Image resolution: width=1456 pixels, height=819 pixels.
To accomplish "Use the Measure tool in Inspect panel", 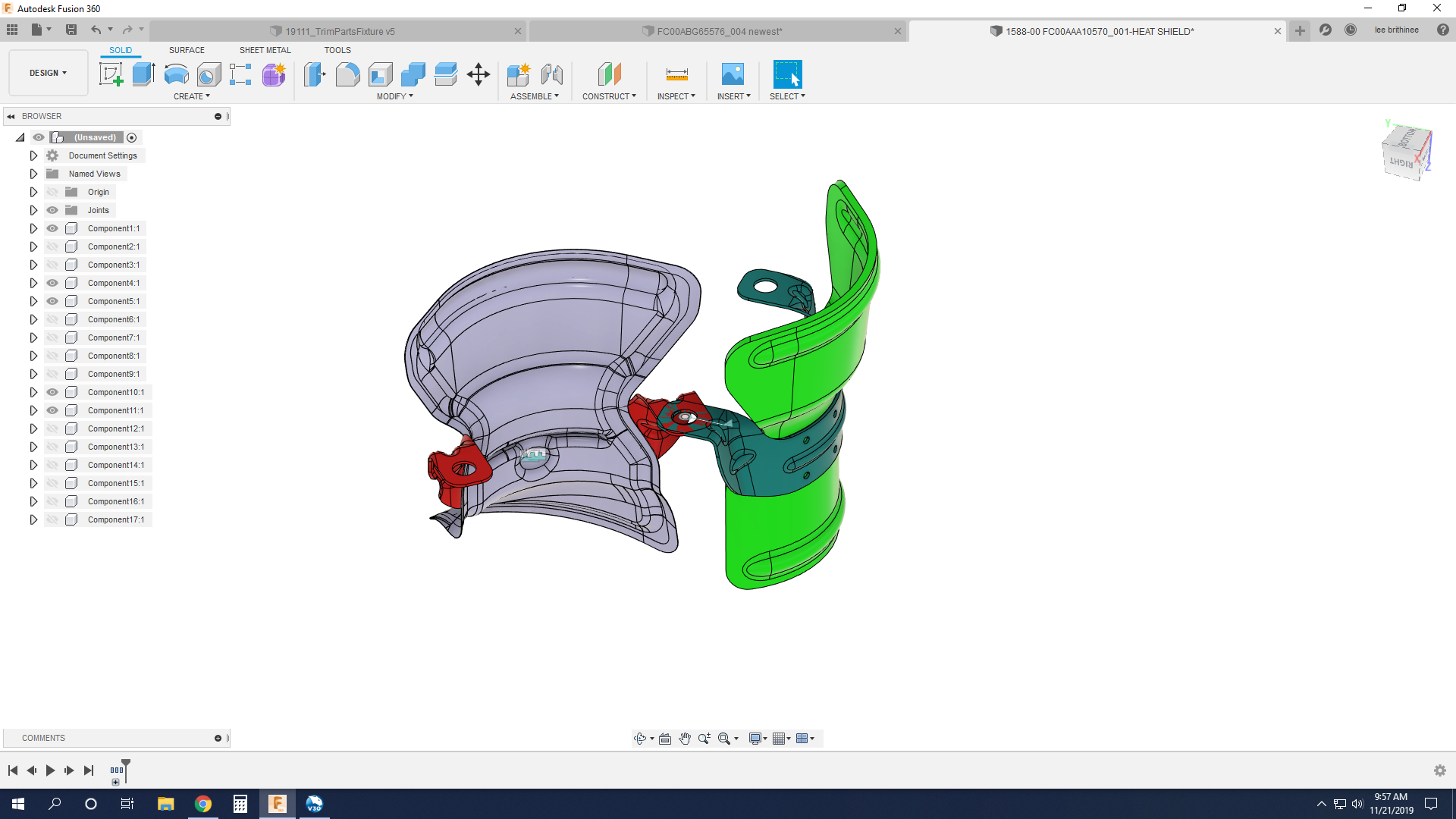I will click(x=676, y=74).
